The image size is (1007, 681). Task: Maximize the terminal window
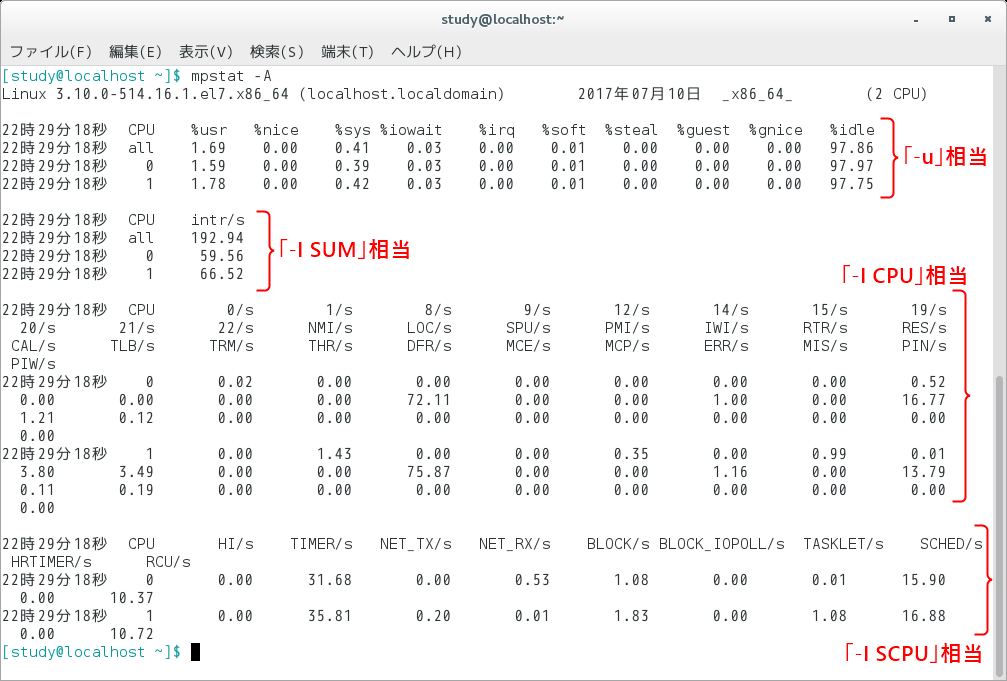click(x=952, y=18)
